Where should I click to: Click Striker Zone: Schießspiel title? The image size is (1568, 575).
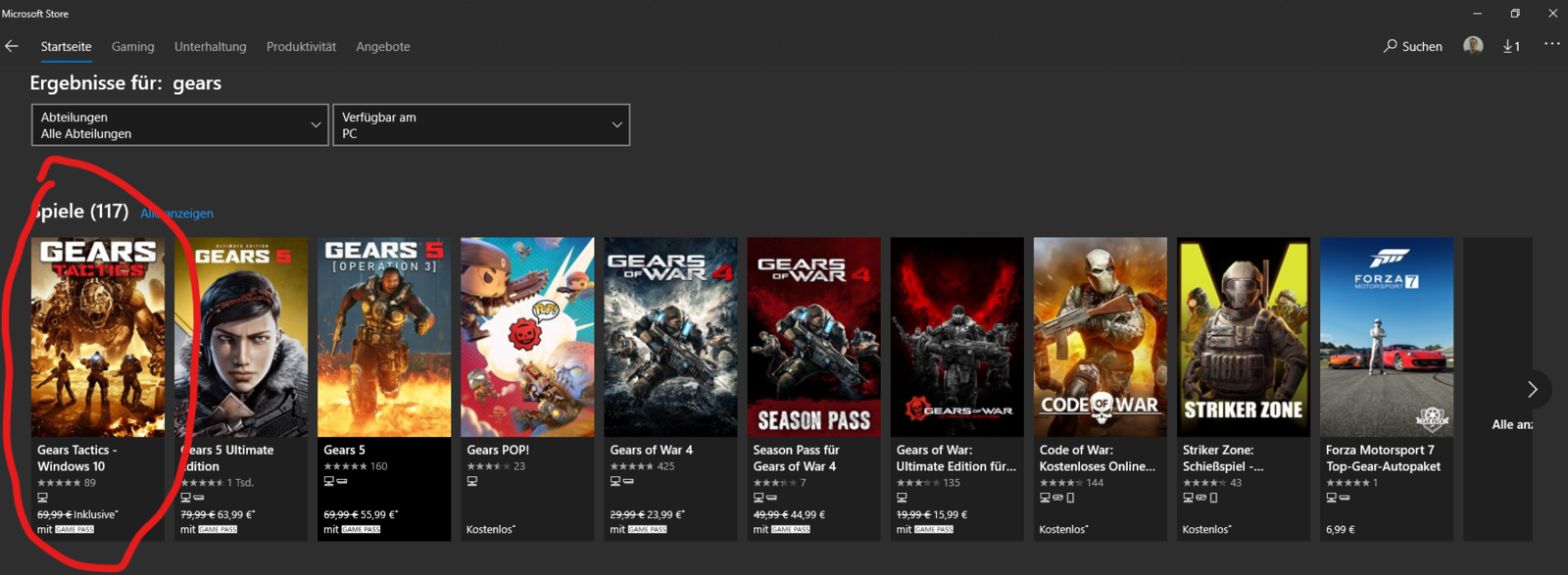[x=1222, y=458]
